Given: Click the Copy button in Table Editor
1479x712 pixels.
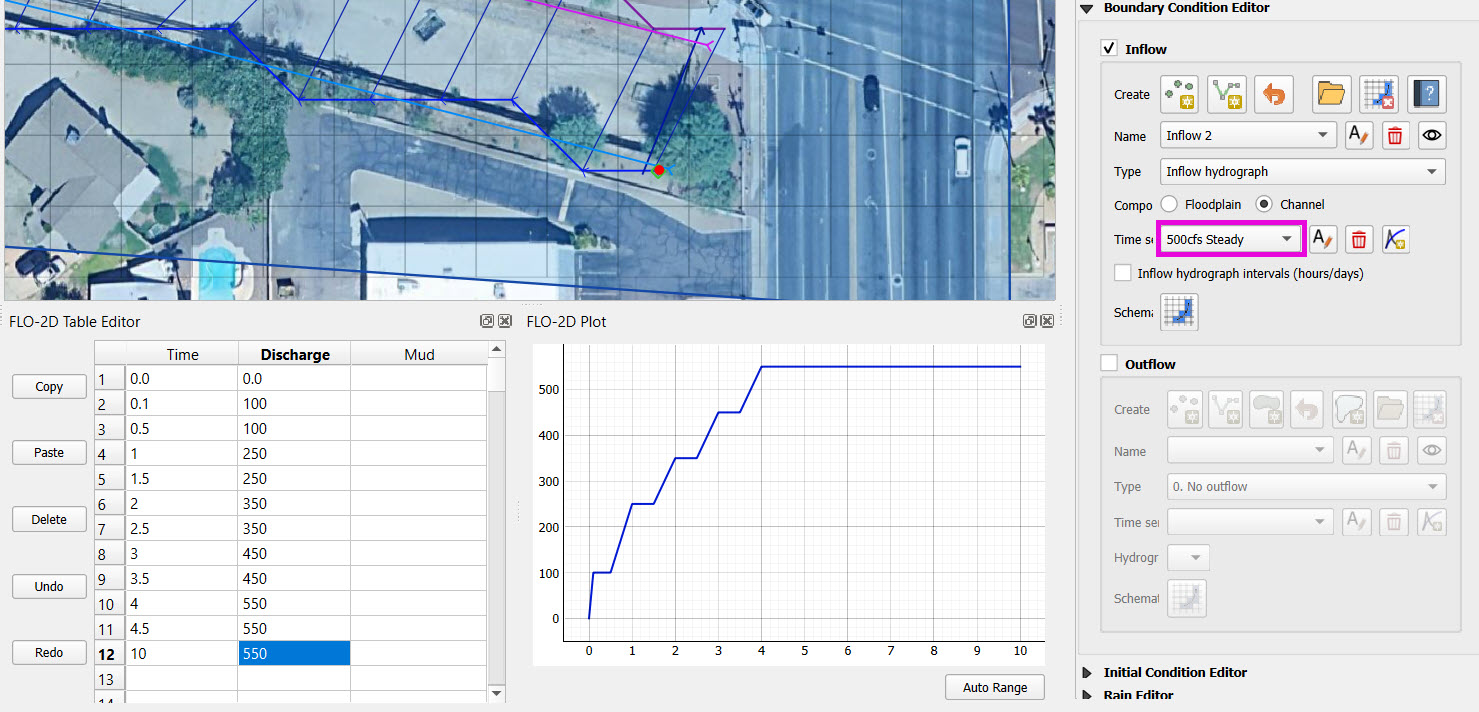Looking at the screenshot, I should tap(49, 387).
